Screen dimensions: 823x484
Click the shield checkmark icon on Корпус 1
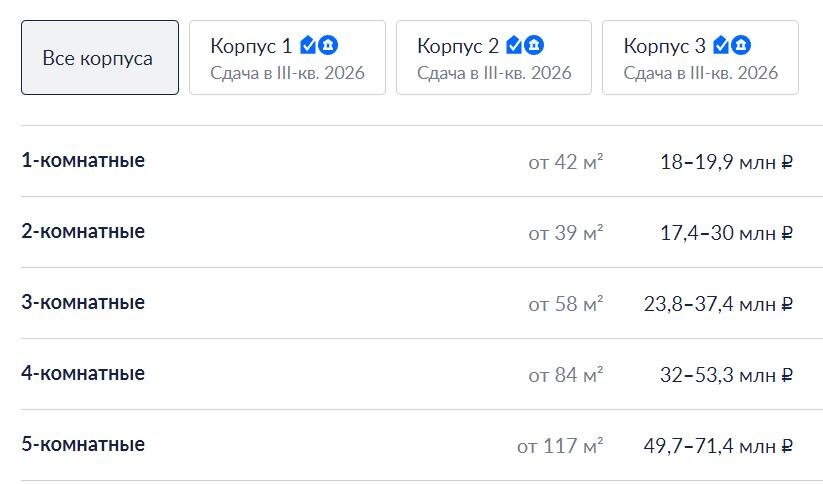point(308,45)
